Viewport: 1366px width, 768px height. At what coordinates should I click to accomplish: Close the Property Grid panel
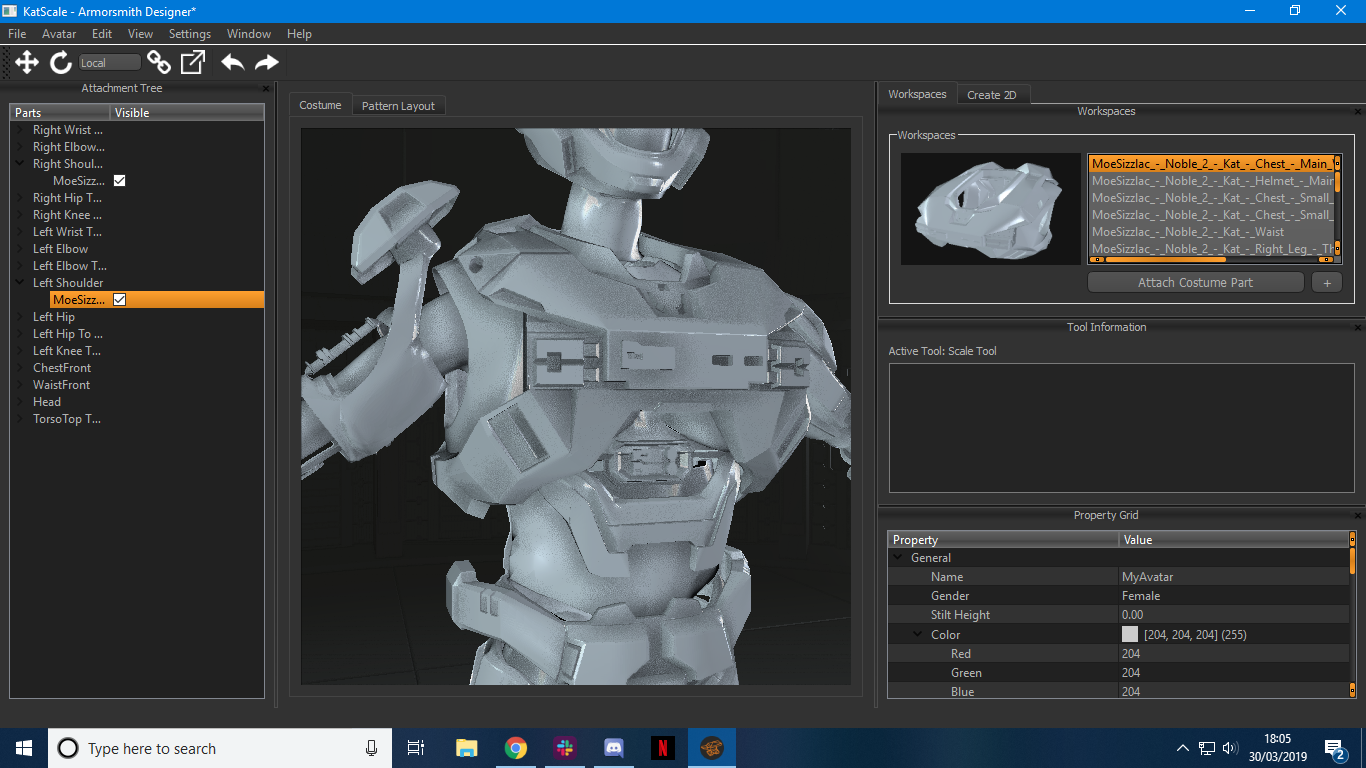point(1358,516)
